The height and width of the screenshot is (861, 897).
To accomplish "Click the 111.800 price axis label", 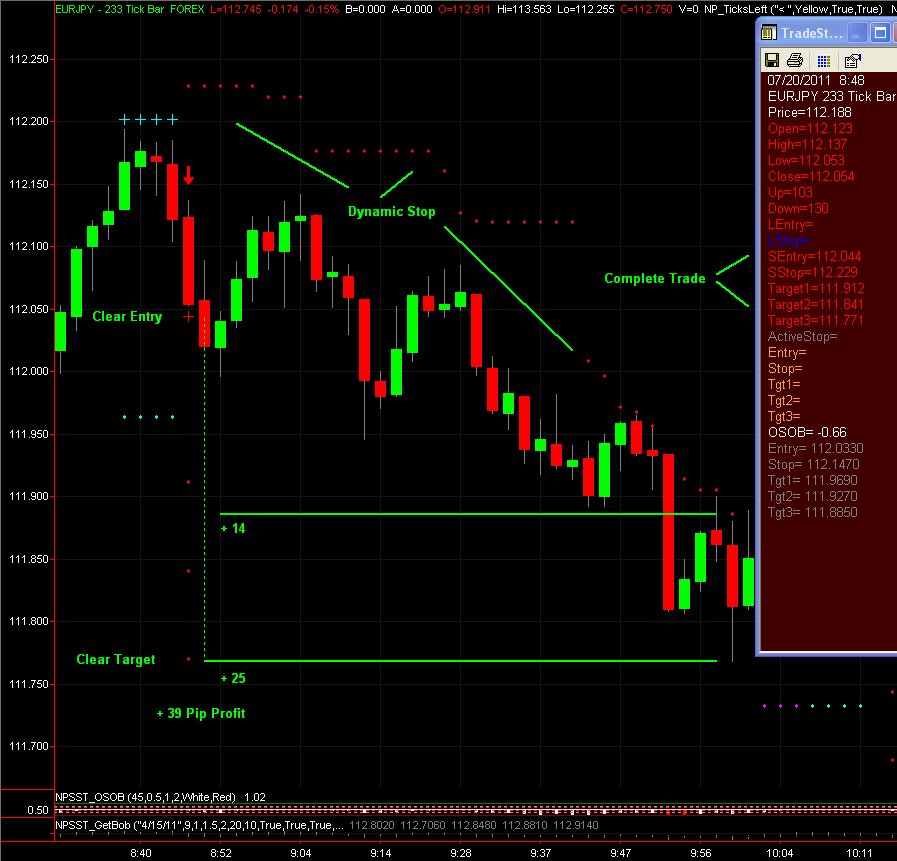I will (29, 621).
